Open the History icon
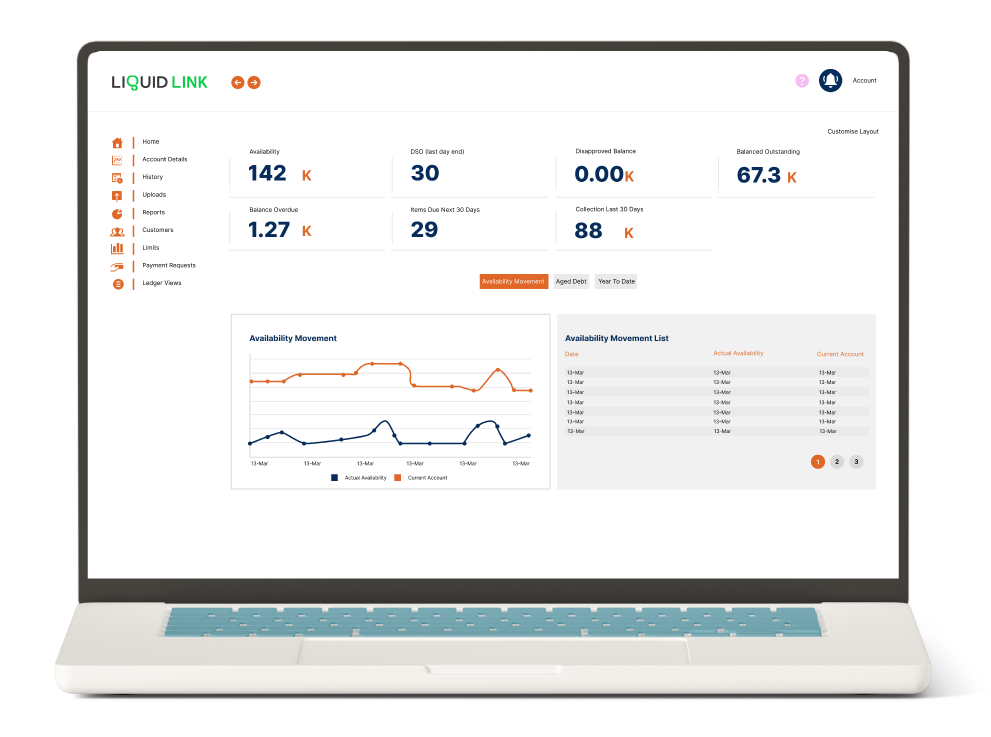 pos(116,177)
